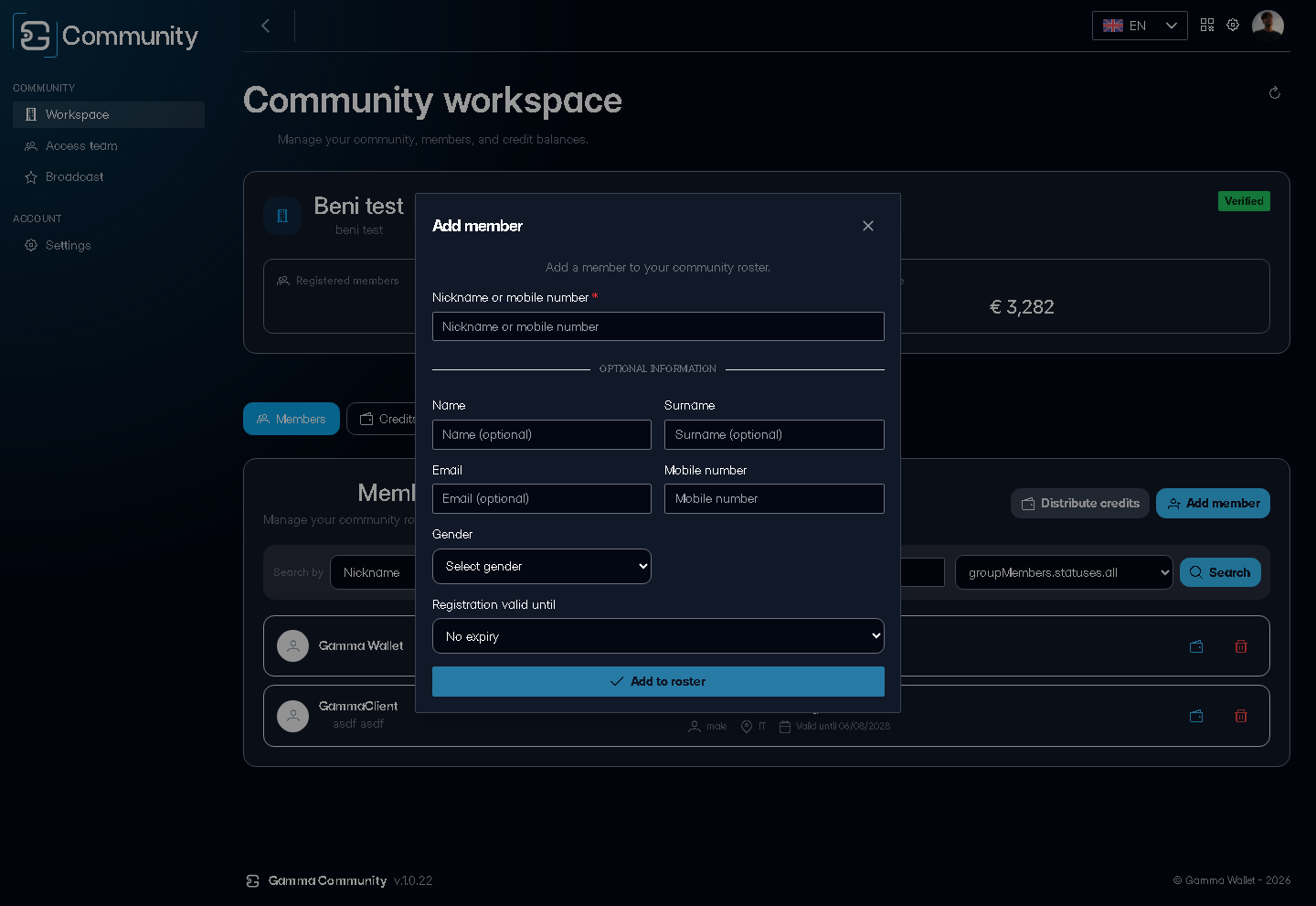Image resolution: width=1316 pixels, height=906 pixels.
Task: Click the Add to roster button
Action: (658, 681)
